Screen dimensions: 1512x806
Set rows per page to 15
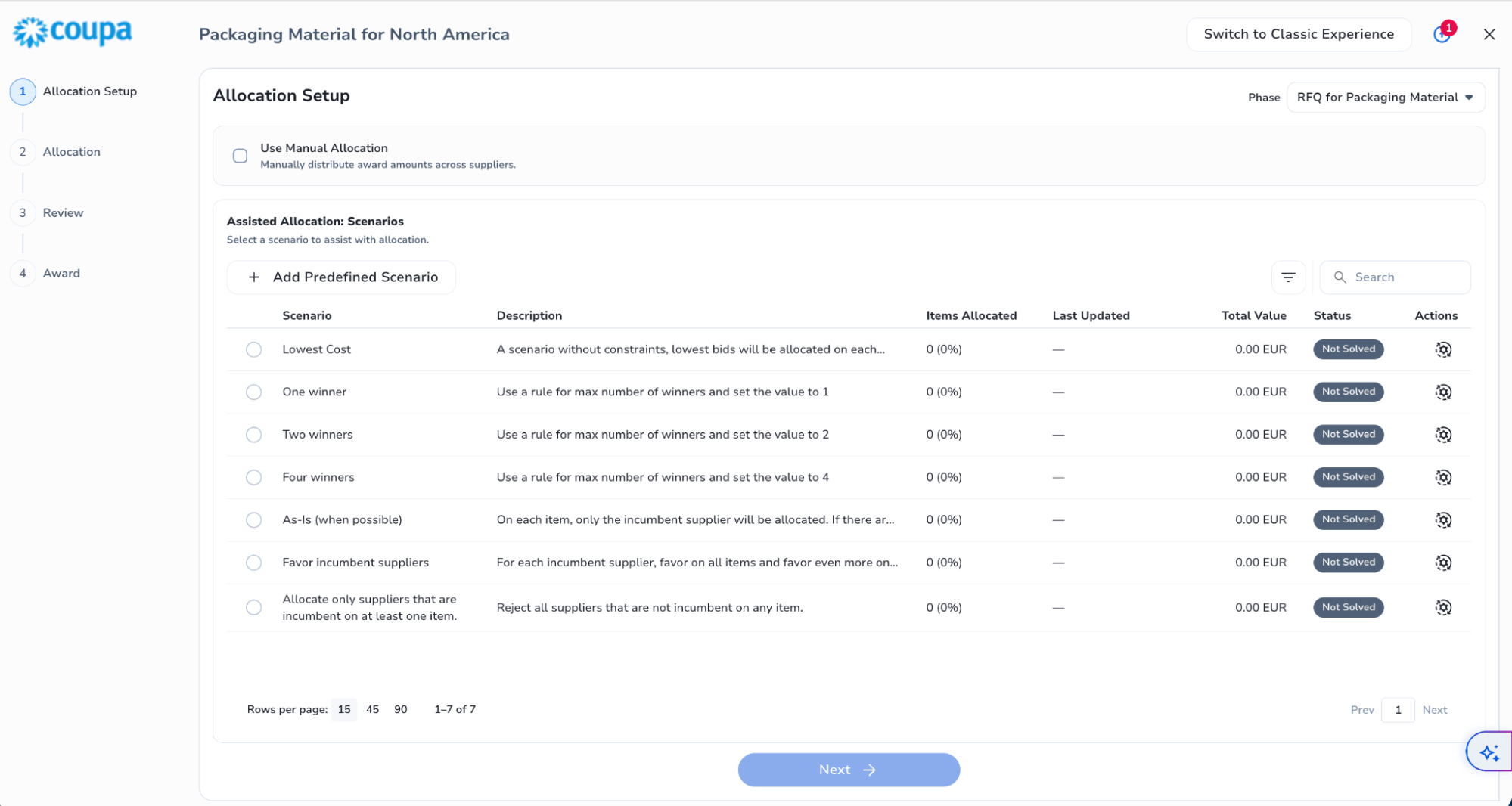click(x=344, y=709)
